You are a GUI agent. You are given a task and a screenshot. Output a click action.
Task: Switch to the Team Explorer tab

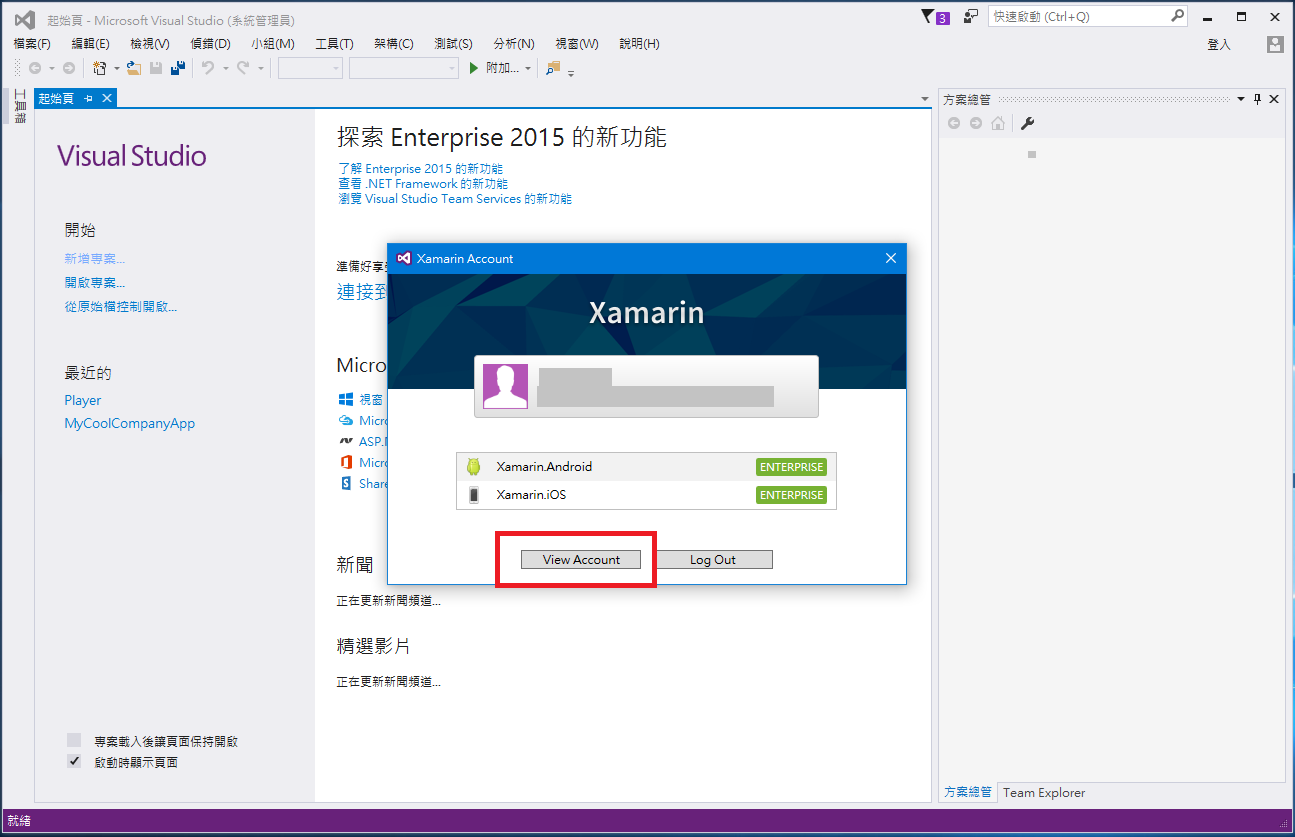tap(1044, 792)
